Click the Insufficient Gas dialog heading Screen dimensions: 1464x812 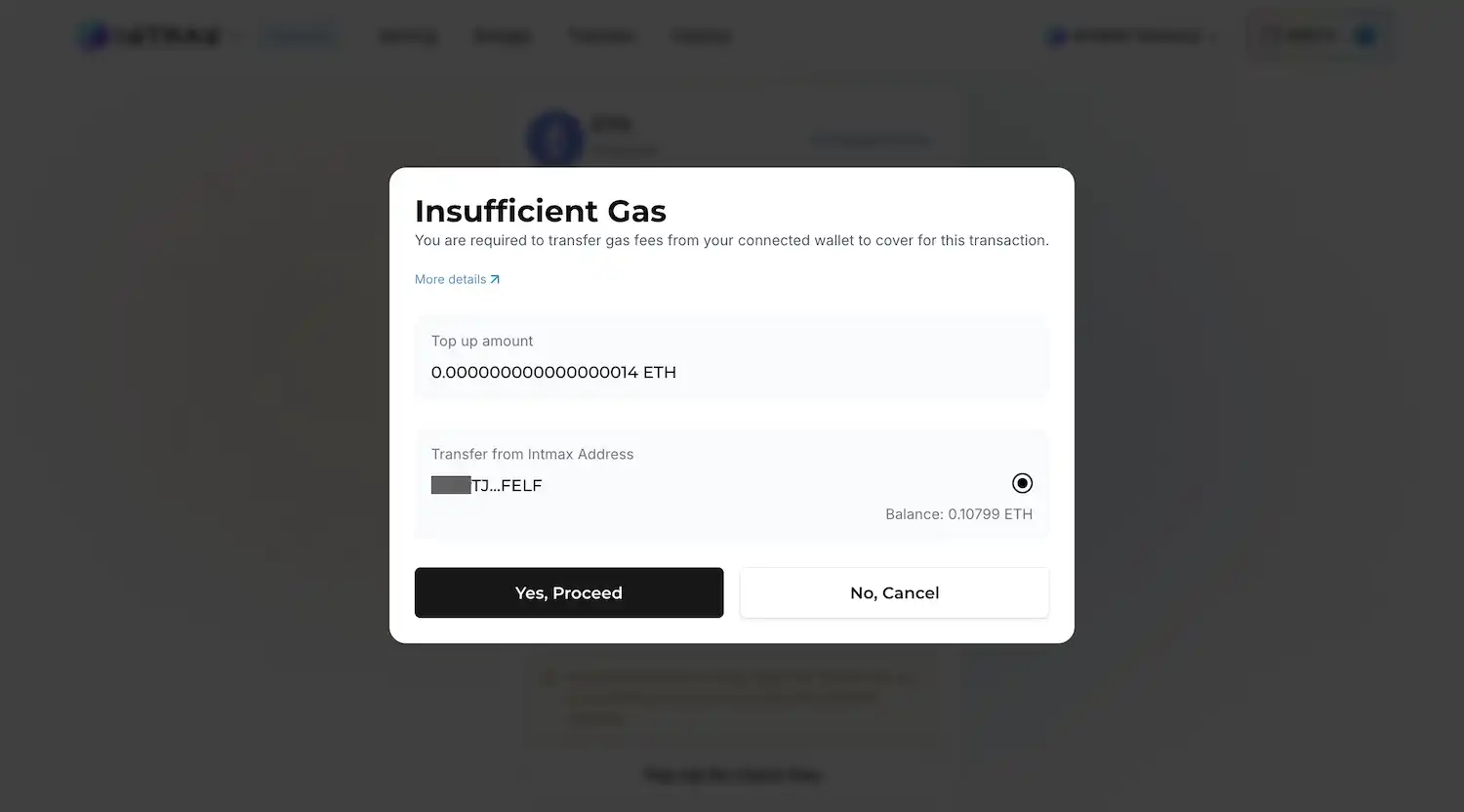[x=540, y=210]
